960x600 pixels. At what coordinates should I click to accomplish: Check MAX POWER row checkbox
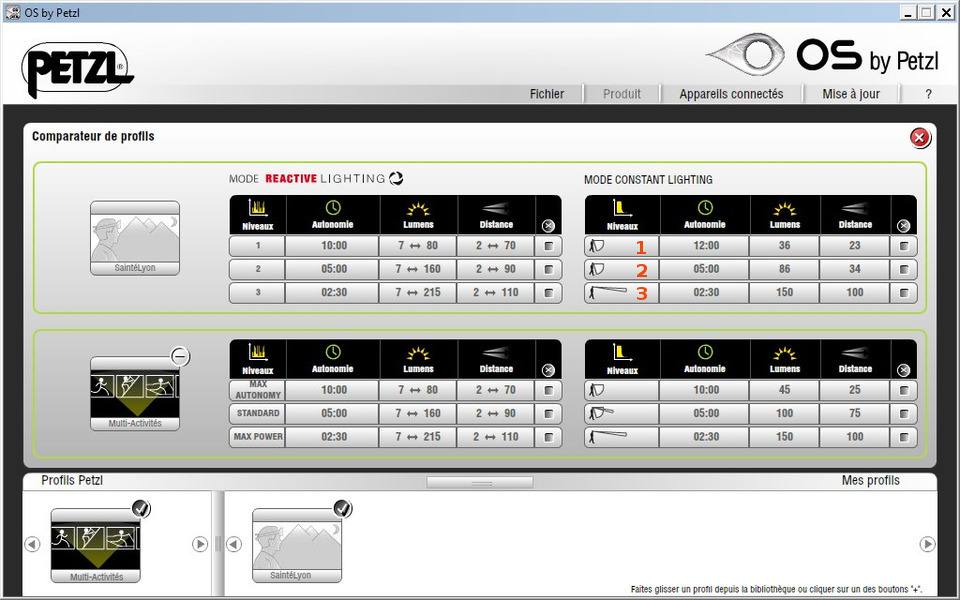549,437
